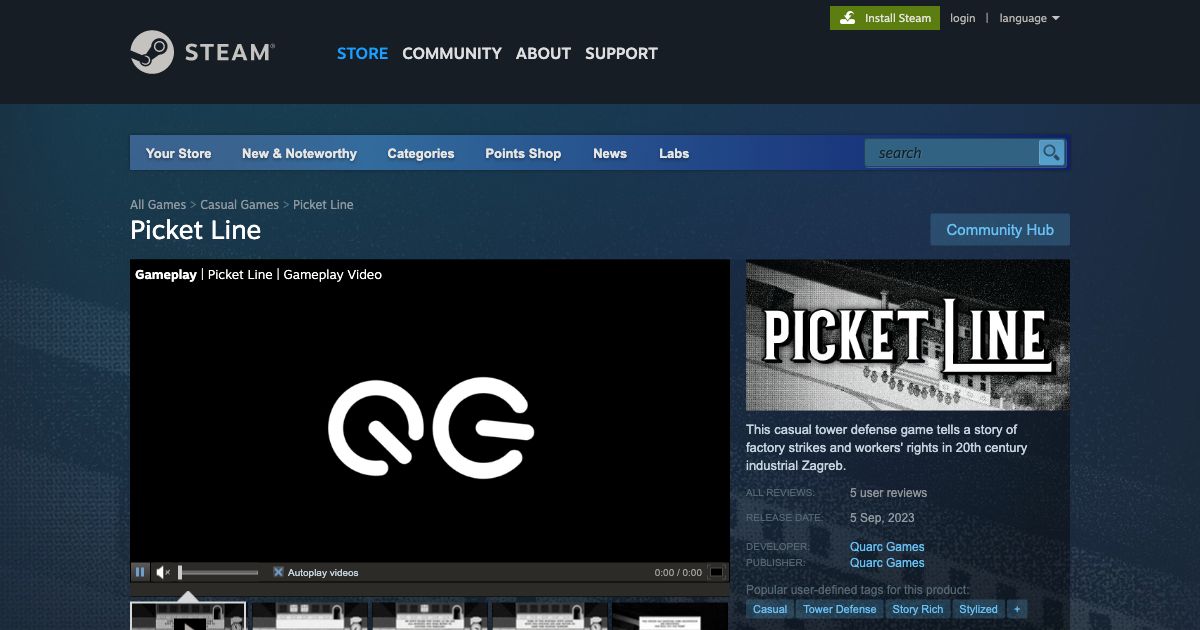Click the Points Shop navigation item
The height and width of the screenshot is (630, 1200).
point(522,153)
